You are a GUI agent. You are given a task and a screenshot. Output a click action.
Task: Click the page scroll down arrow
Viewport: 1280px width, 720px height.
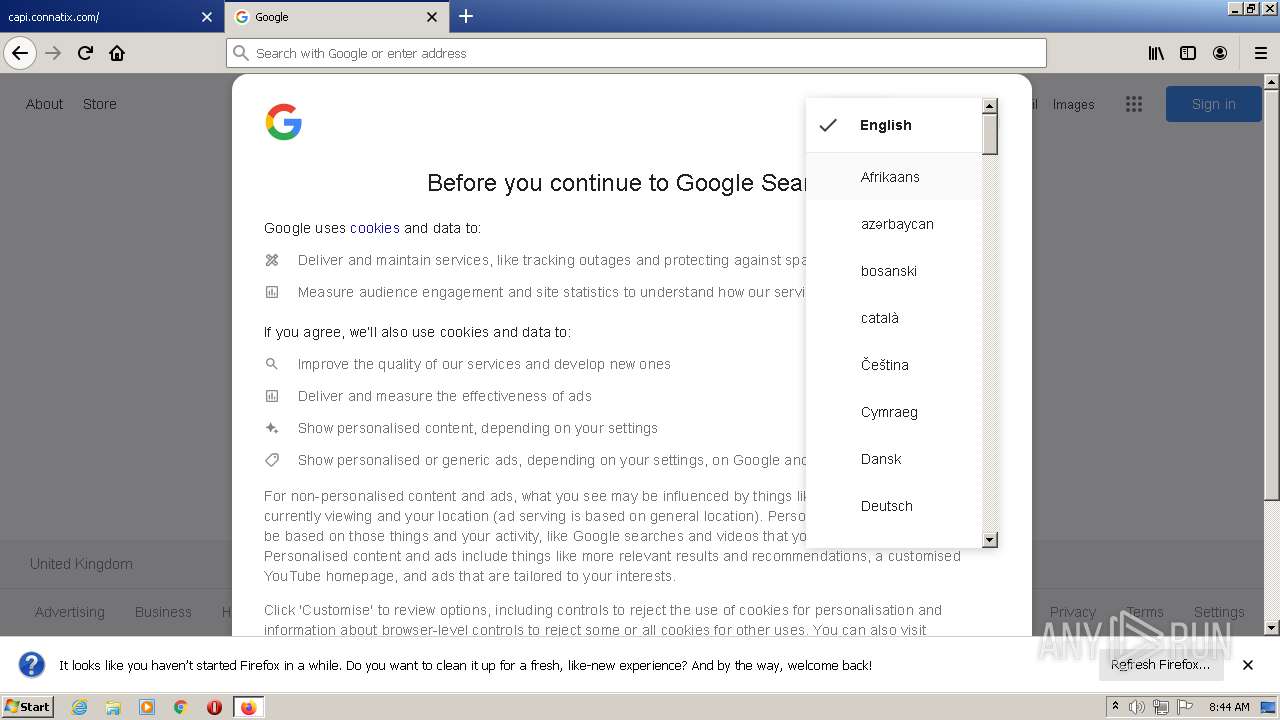(x=1271, y=628)
